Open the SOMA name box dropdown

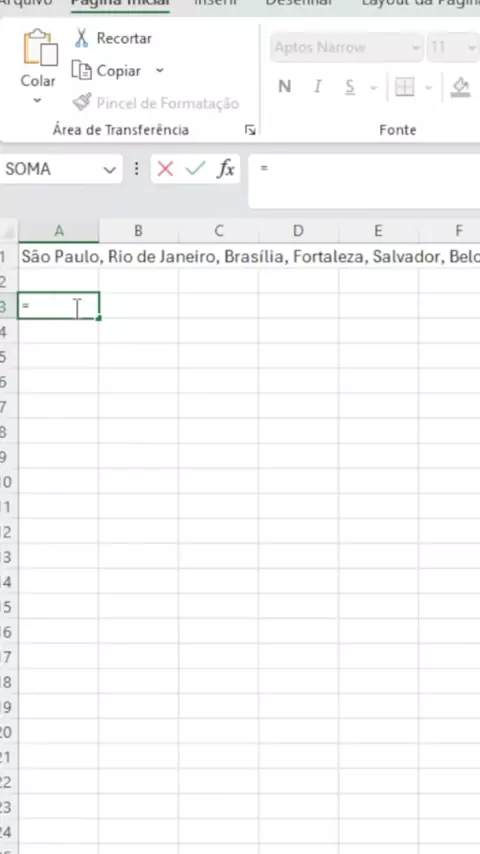click(110, 170)
